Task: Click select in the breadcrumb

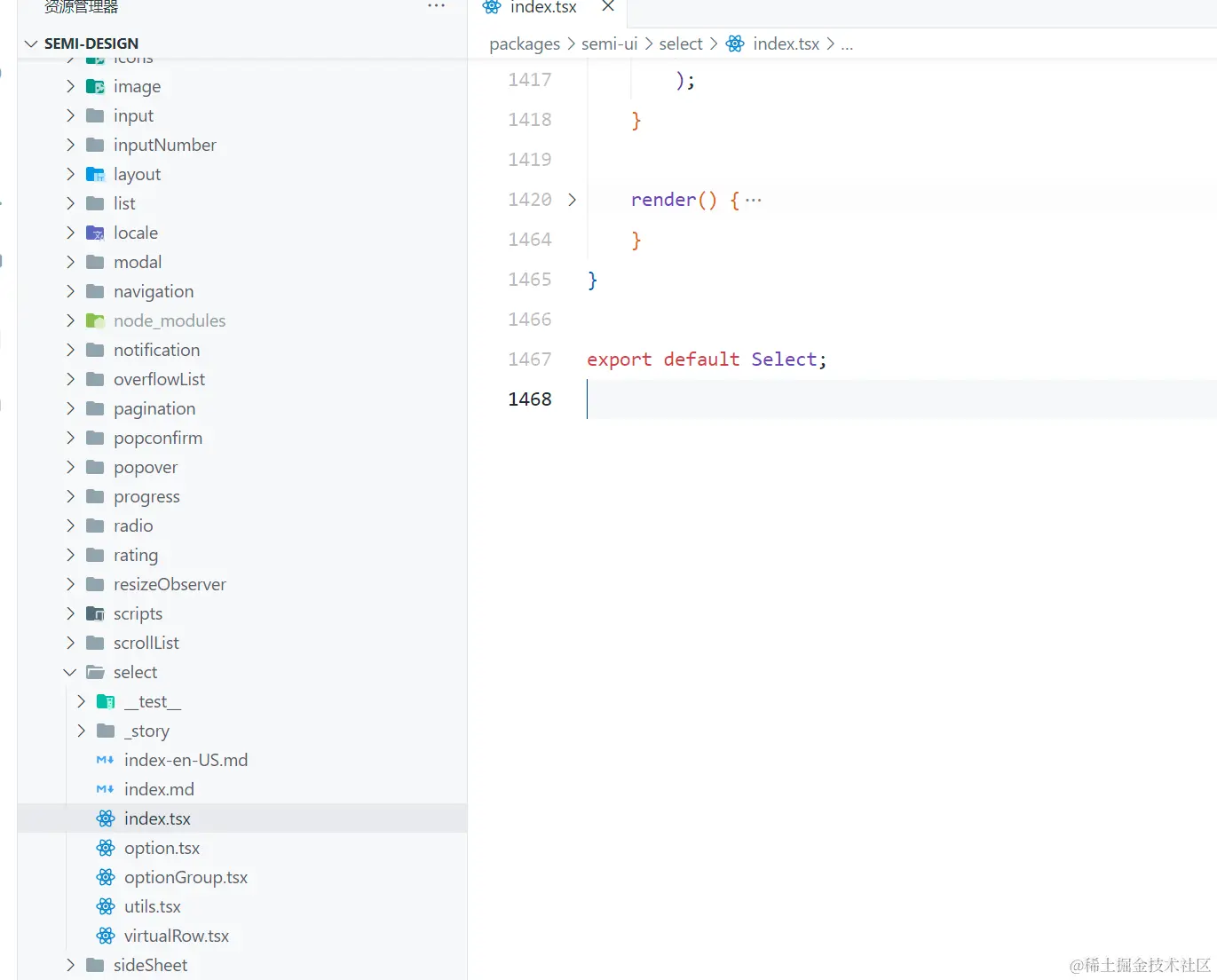Action: 681,43
